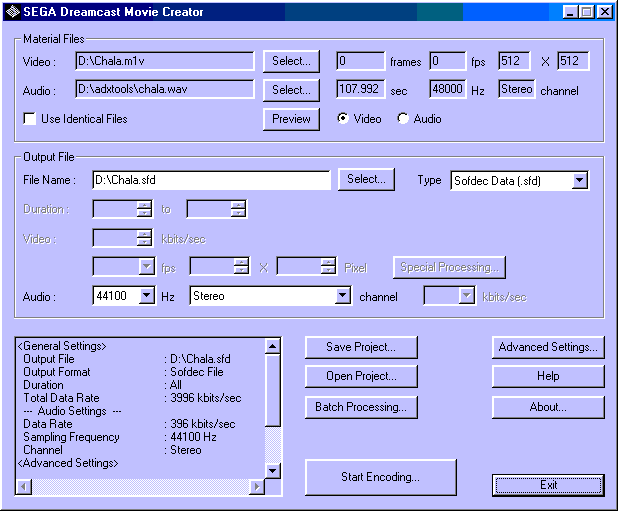Start Encoding the movie
The image size is (618, 511).
[381, 477]
